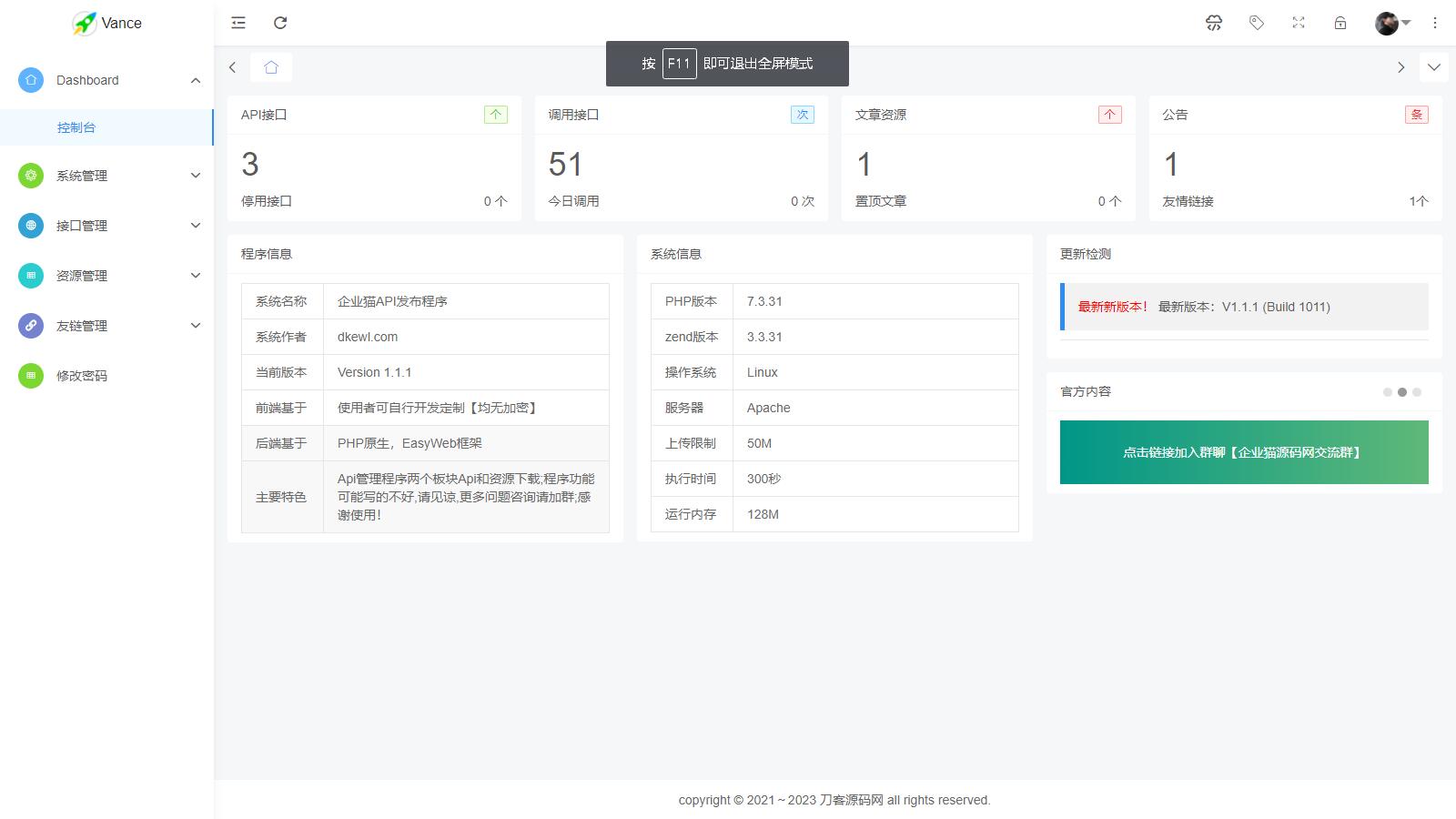Click the 最新新版本 update notice
This screenshot has height=819, width=1456.
tap(1112, 307)
